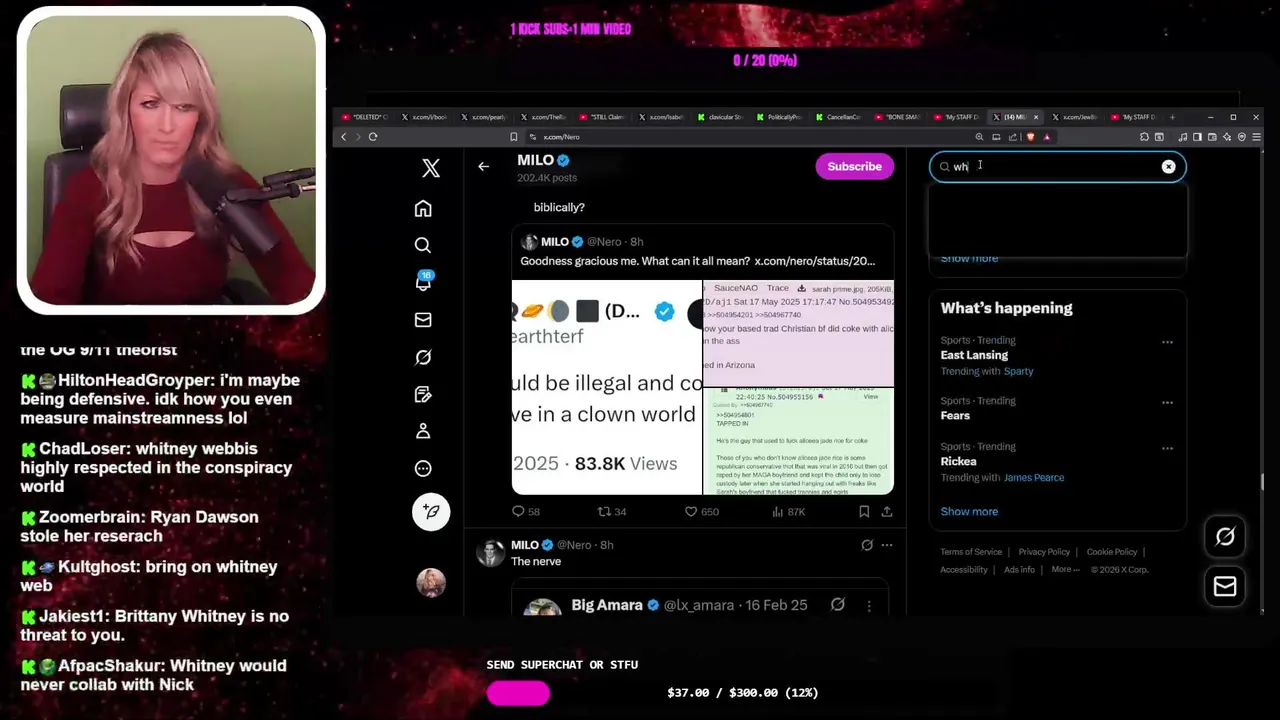Open Grok from the left sidebar
The image size is (1280, 720).
tap(423, 357)
